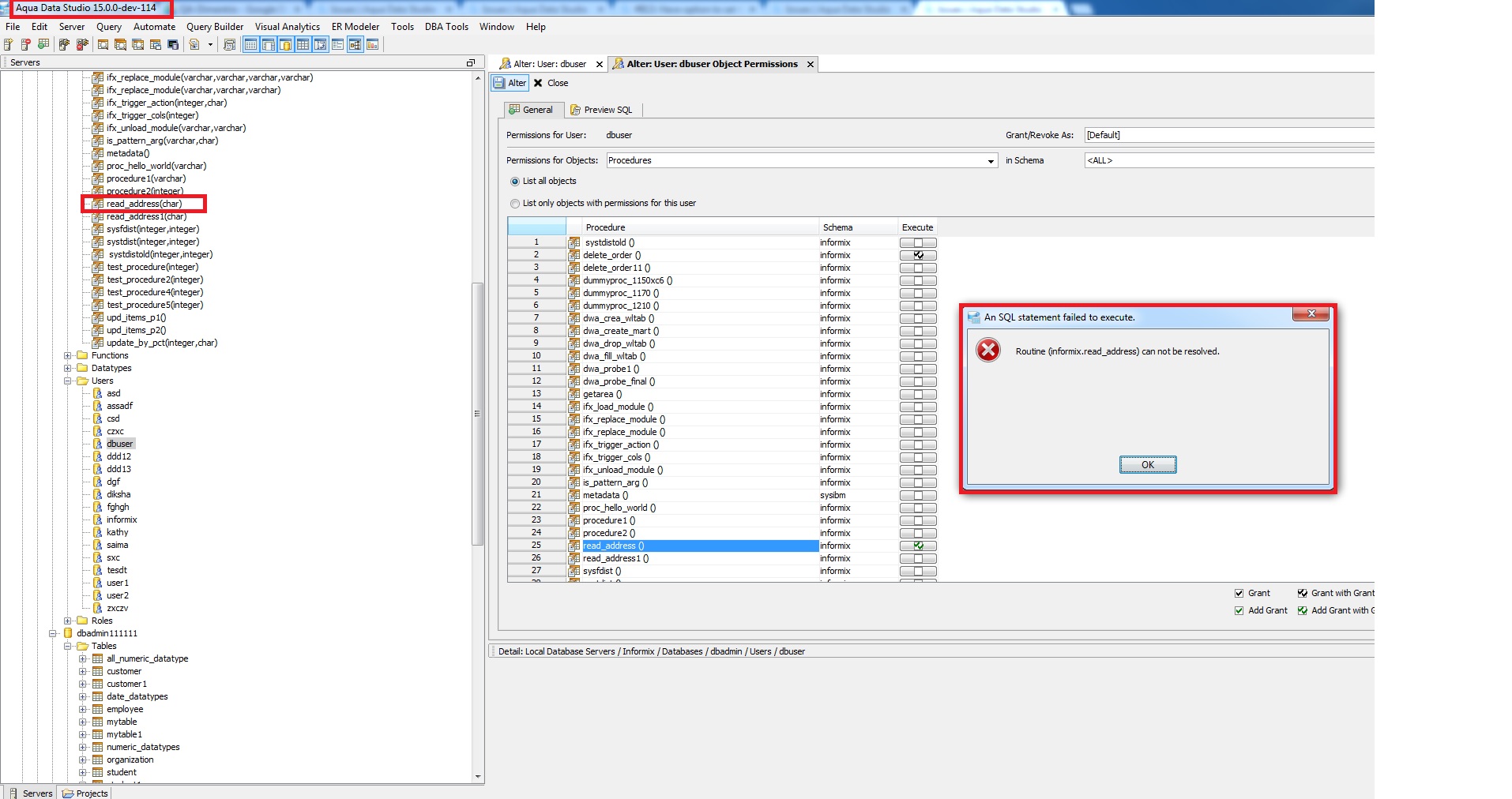Click the Servers panel scroll-down arrow
The width and height of the screenshot is (1512, 799).
click(x=478, y=777)
